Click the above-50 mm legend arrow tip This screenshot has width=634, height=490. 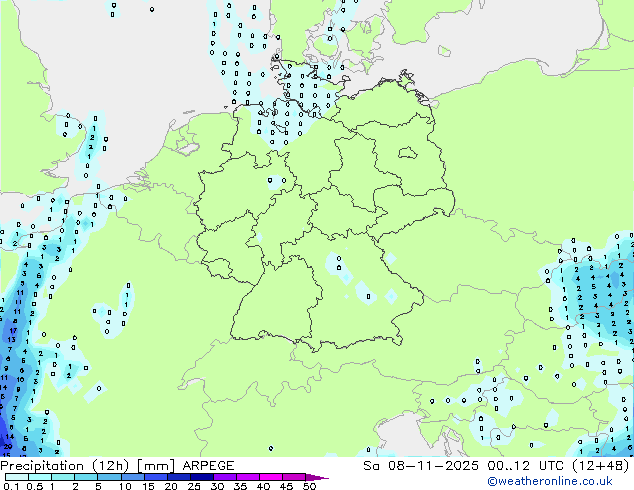pyautogui.click(x=318, y=478)
